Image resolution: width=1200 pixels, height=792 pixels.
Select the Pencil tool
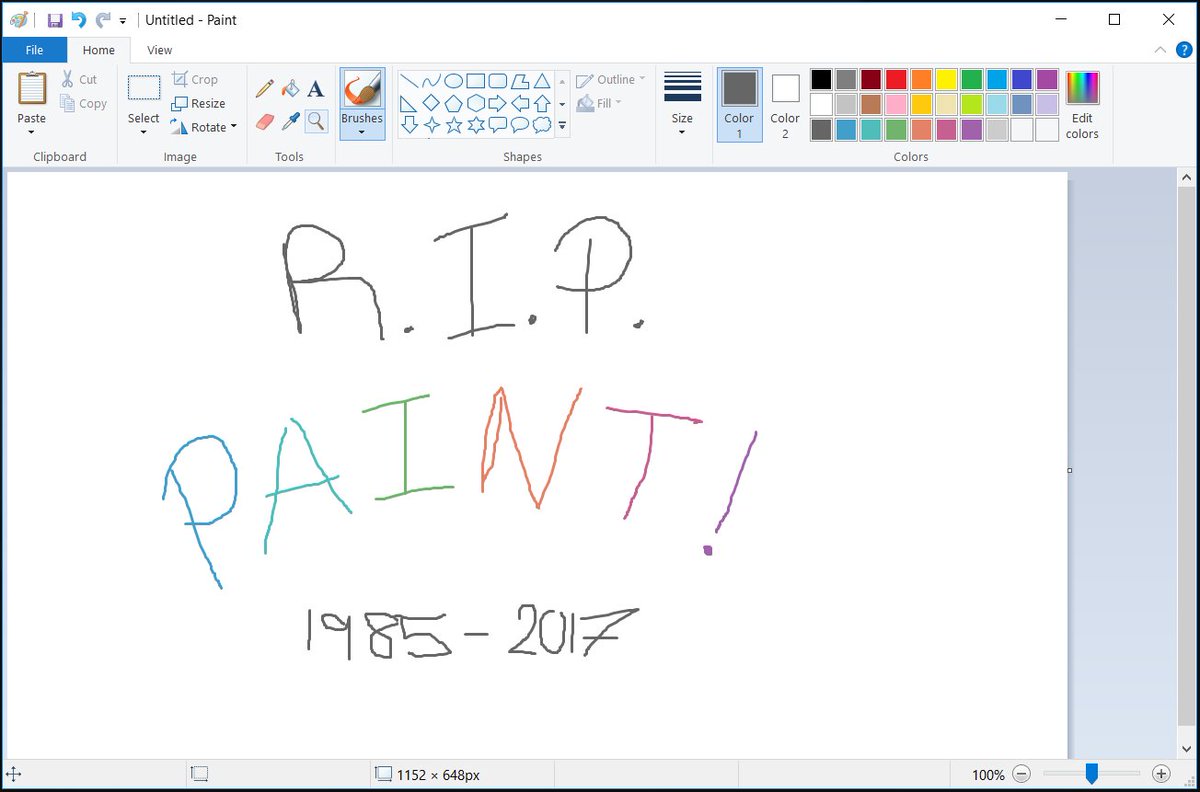265,88
